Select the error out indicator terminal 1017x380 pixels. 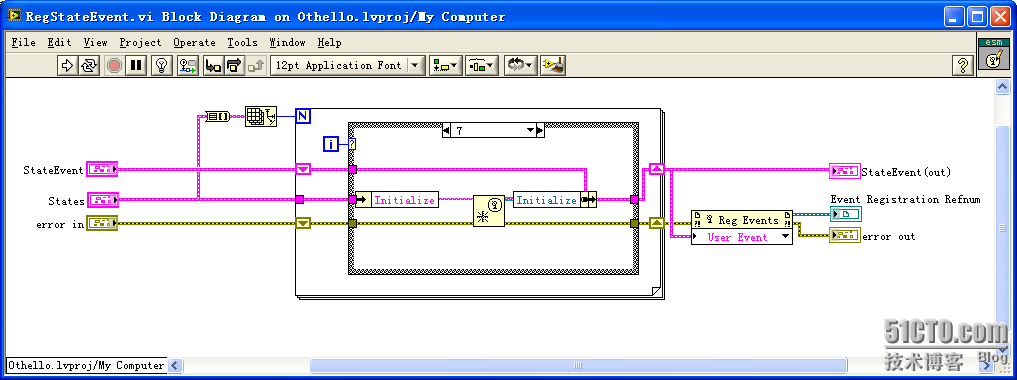[845, 236]
